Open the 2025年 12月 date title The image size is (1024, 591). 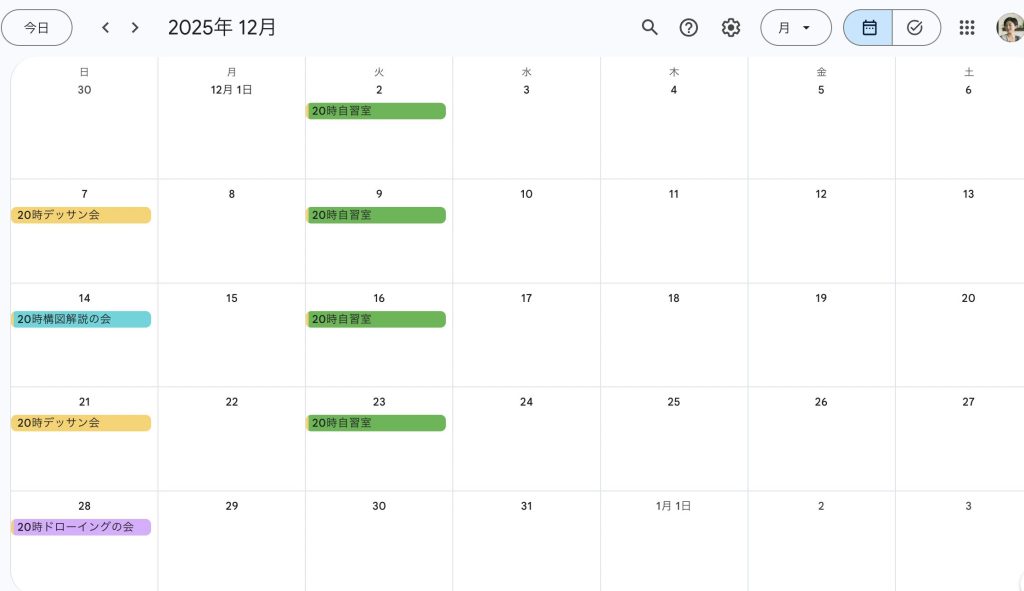[x=222, y=28]
